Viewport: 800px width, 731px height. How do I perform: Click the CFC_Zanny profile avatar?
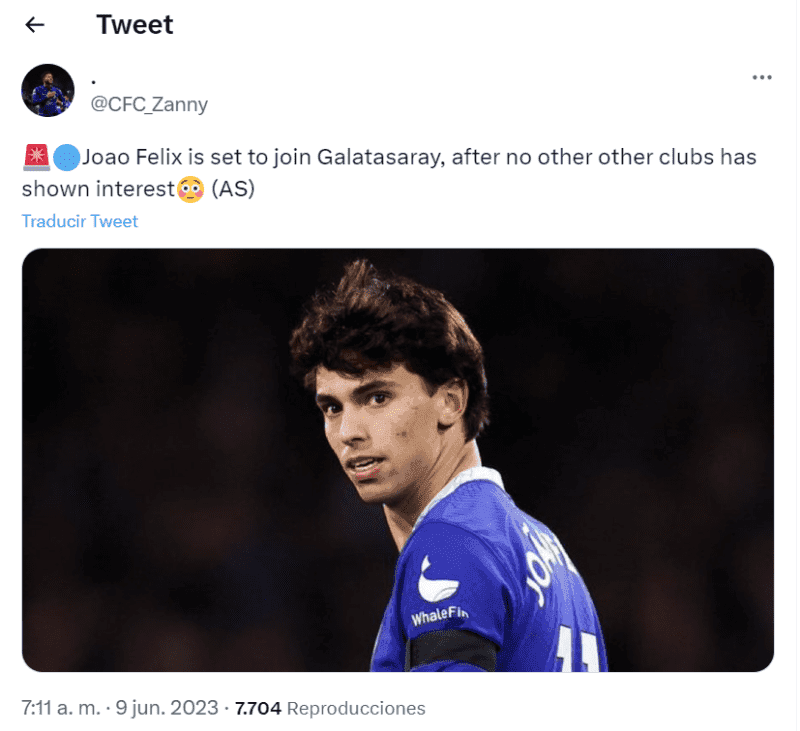coord(48,91)
